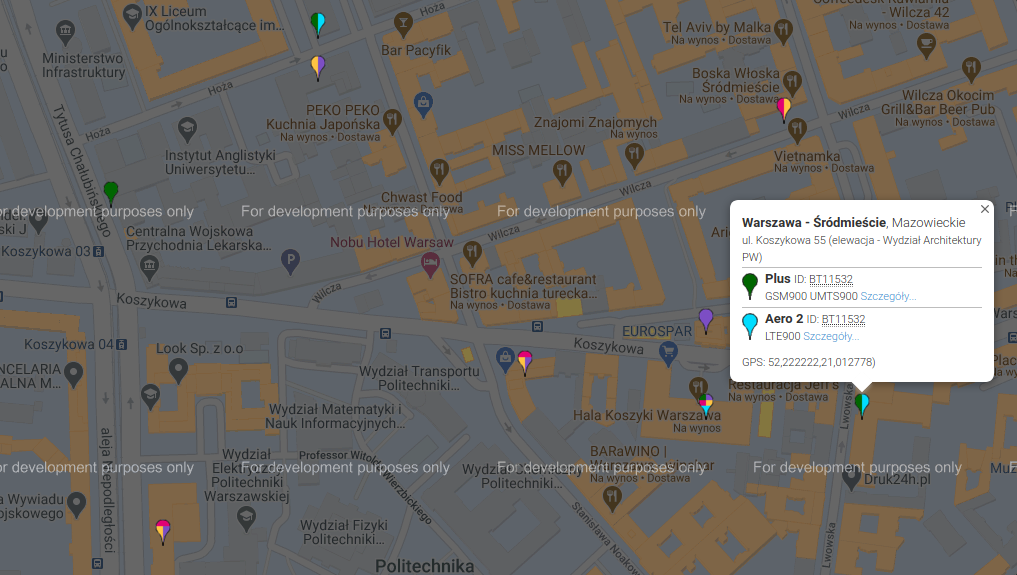
Task: Click the IX Liceum school icon
Action: pyautogui.click(x=132, y=17)
